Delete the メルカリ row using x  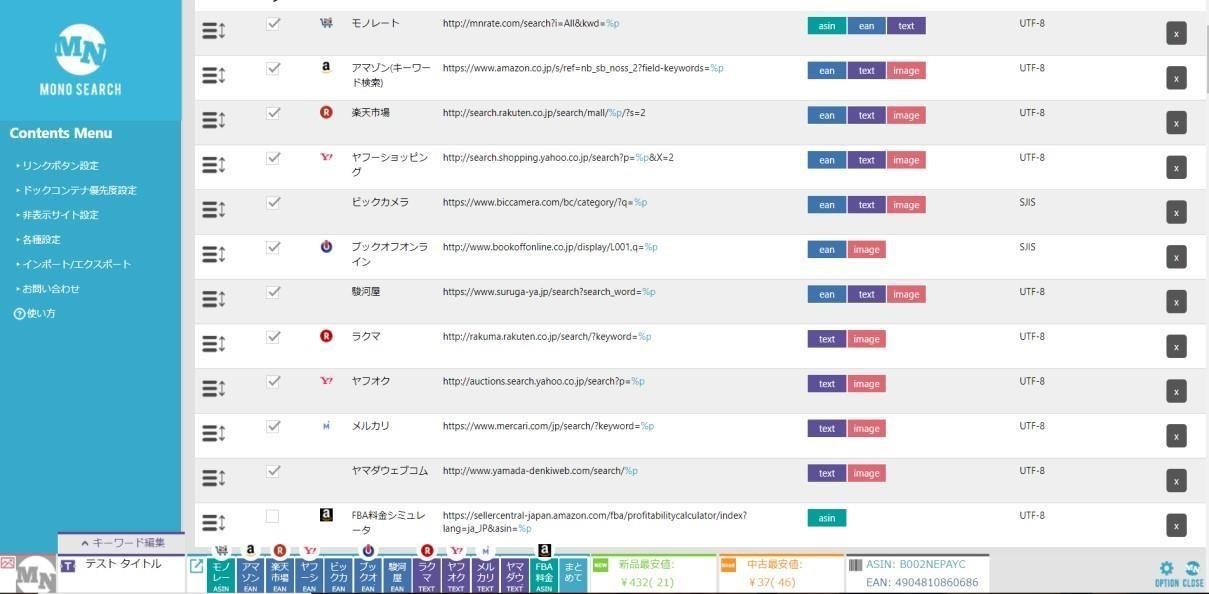[1176, 436]
